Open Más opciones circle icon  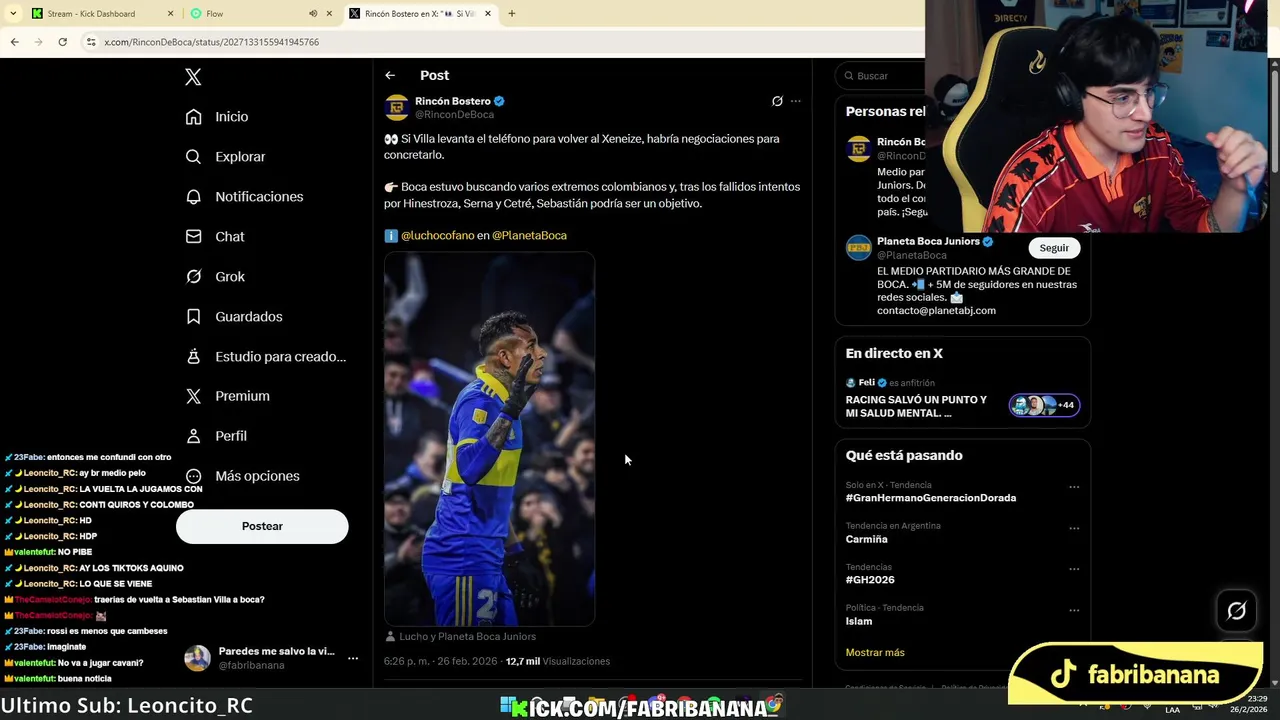click(194, 476)
